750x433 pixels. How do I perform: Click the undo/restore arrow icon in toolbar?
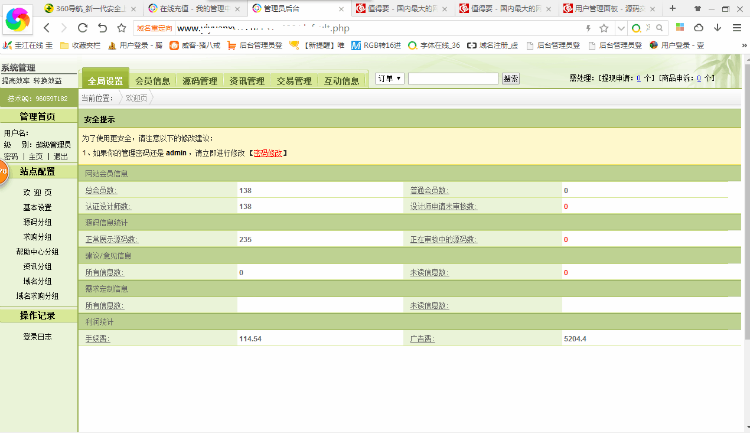102,28
